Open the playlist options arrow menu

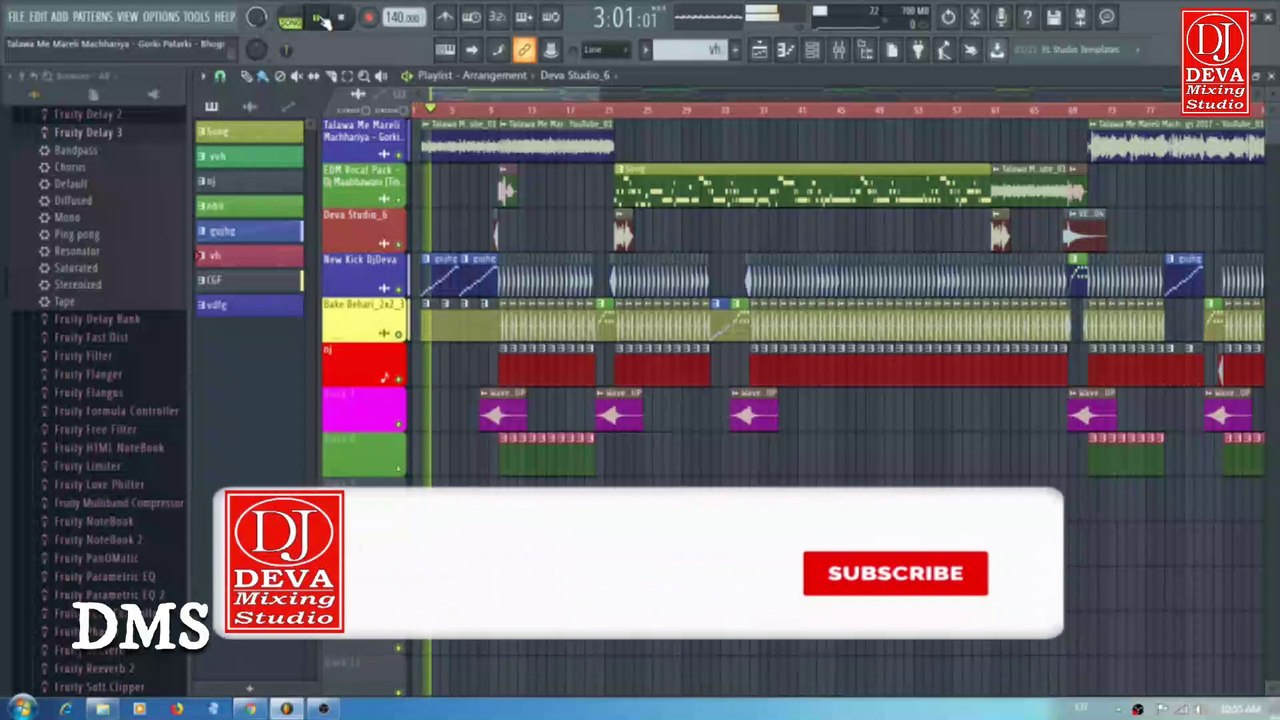(204, 76)
